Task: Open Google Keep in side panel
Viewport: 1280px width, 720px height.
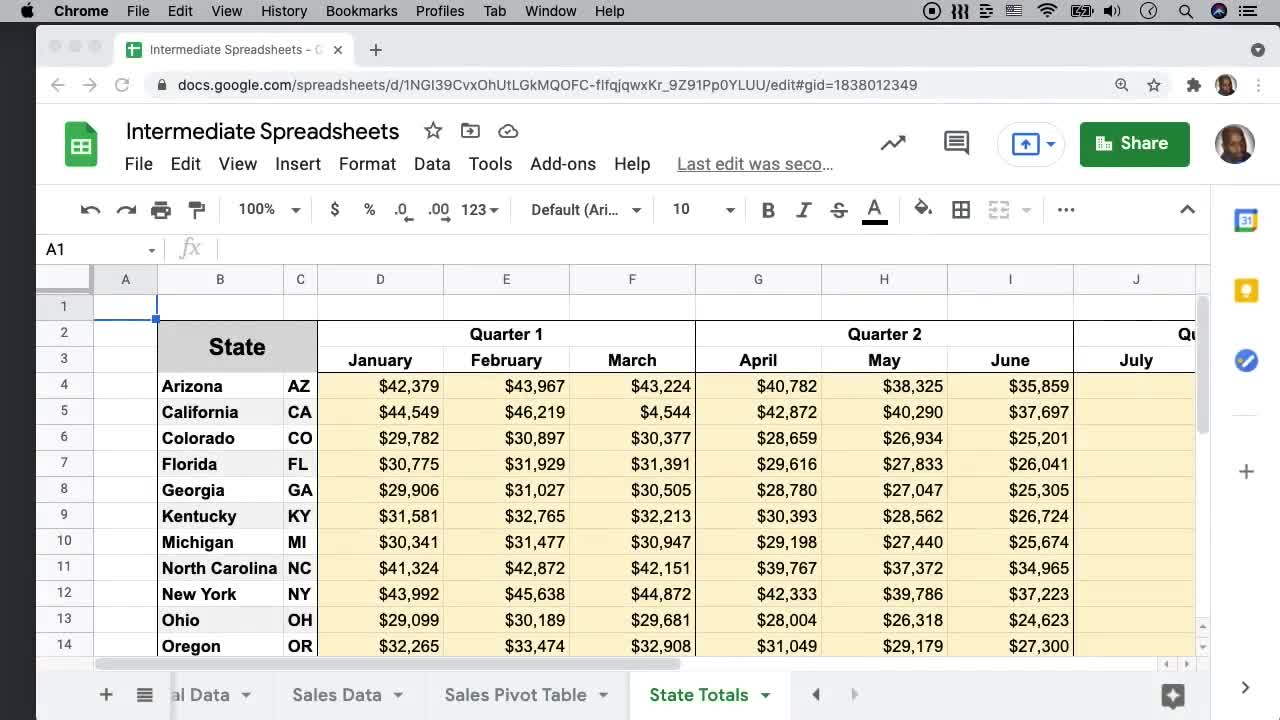Action: pos(1245,290)
